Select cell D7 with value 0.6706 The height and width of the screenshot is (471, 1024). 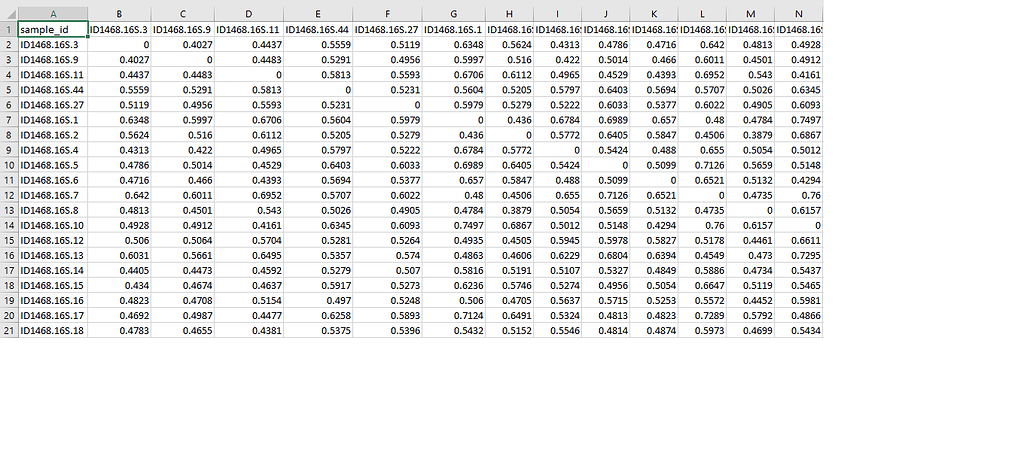249,120
